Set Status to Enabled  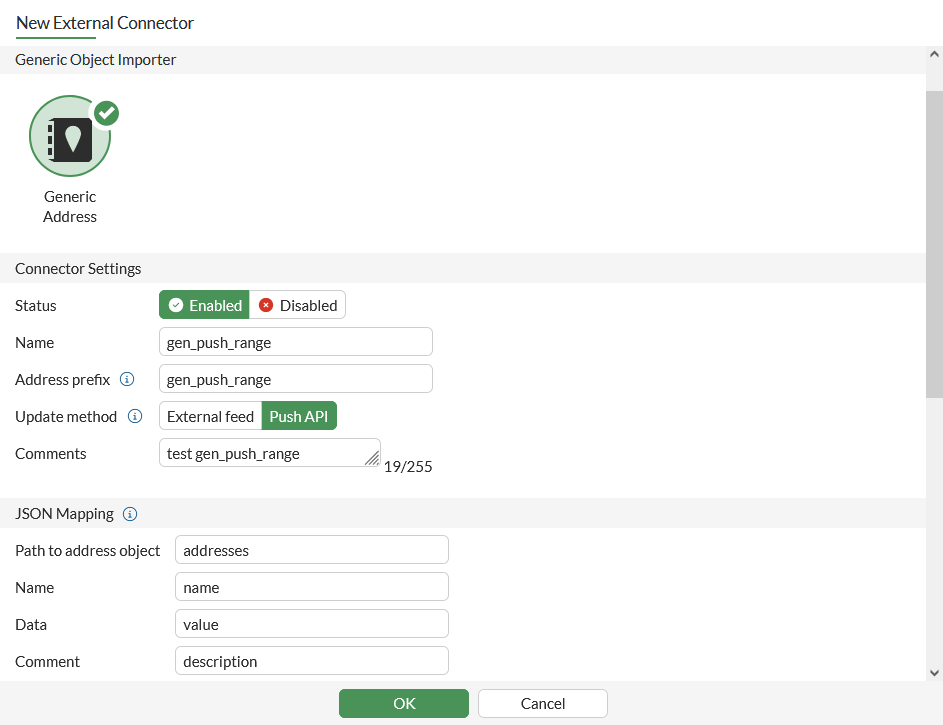tap(205, 305)
